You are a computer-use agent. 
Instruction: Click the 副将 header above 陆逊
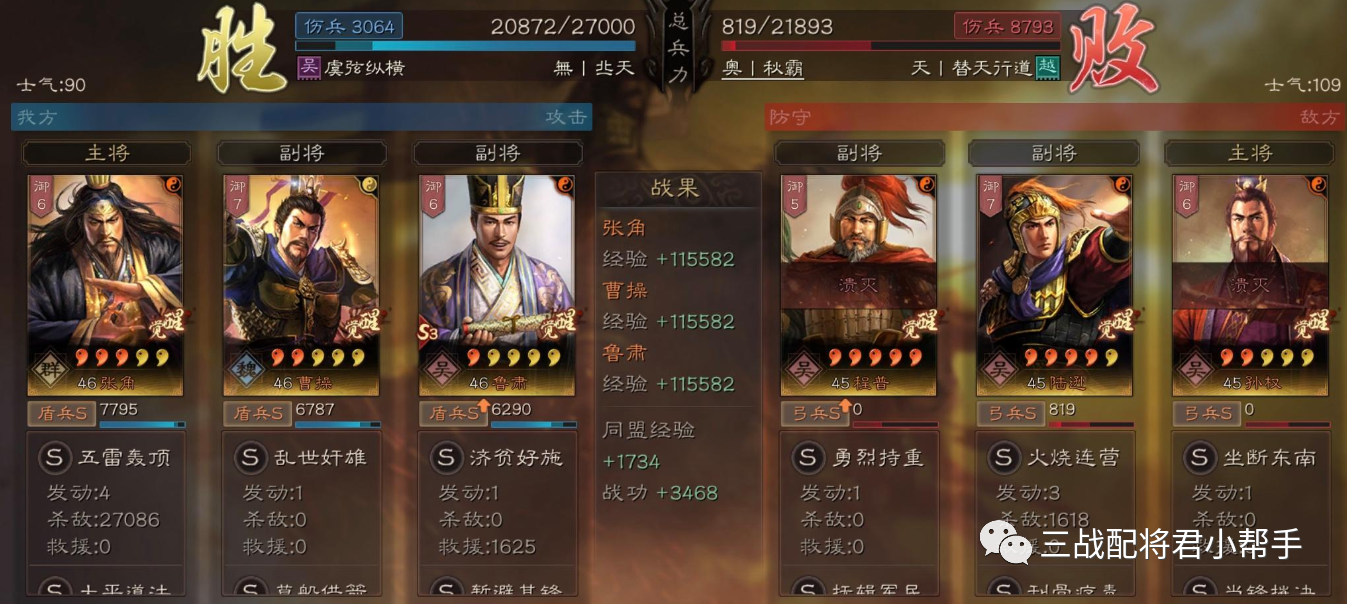click(1053, 153)
